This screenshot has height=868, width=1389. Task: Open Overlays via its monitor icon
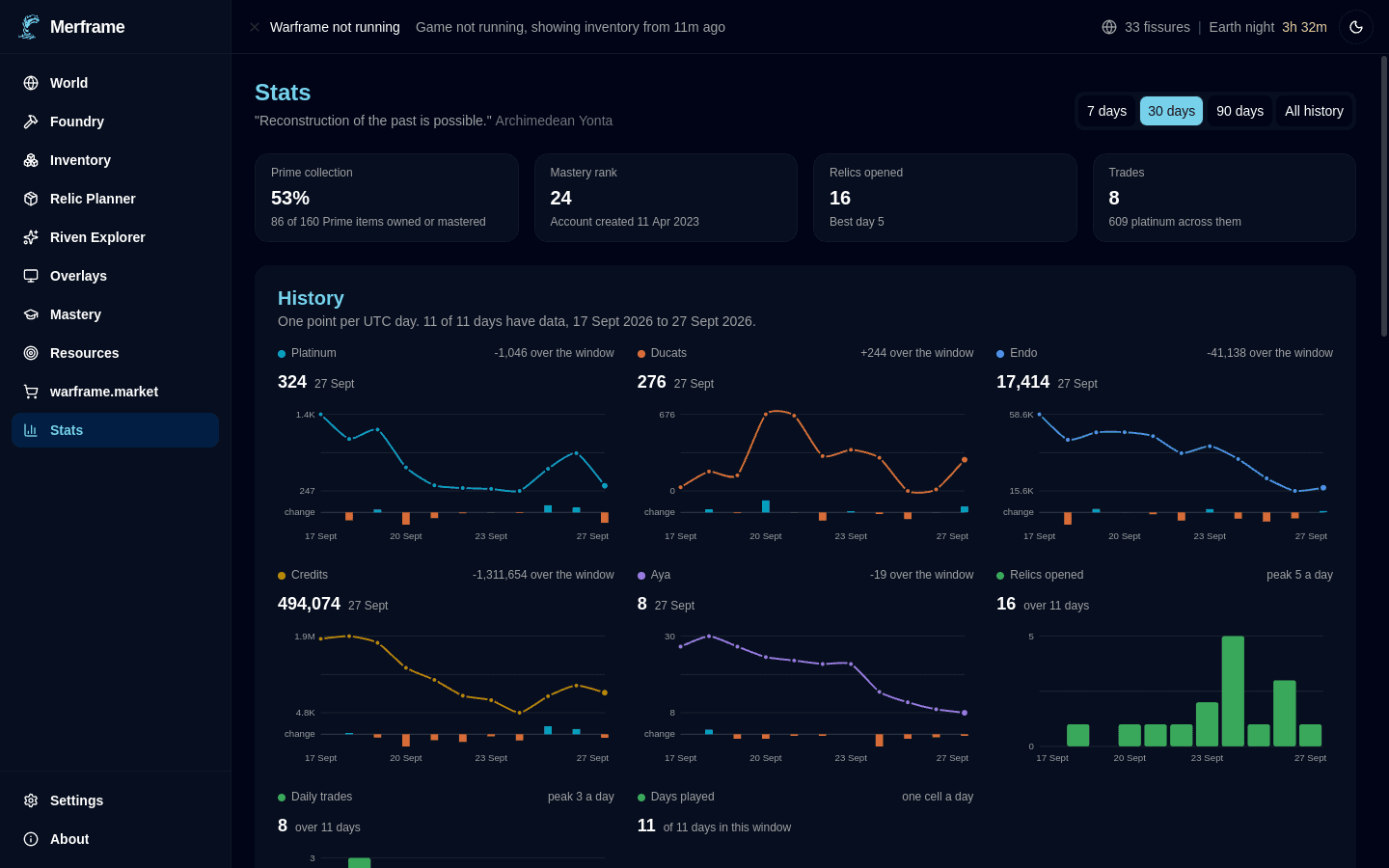pos(31,276)
